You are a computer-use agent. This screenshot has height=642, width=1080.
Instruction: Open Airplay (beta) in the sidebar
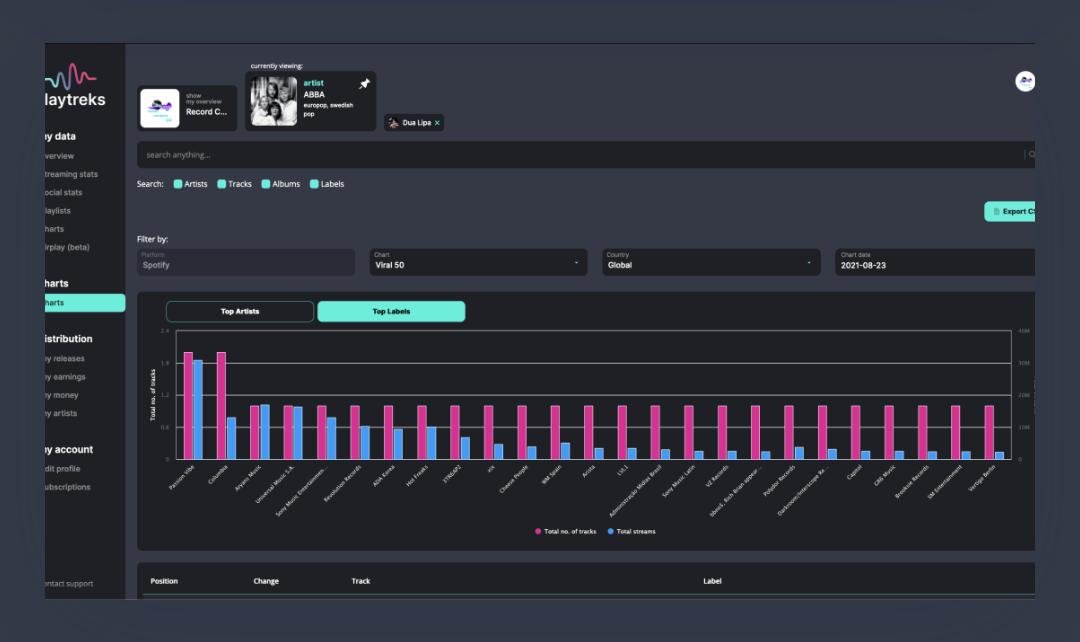click(x=68, y=247)
